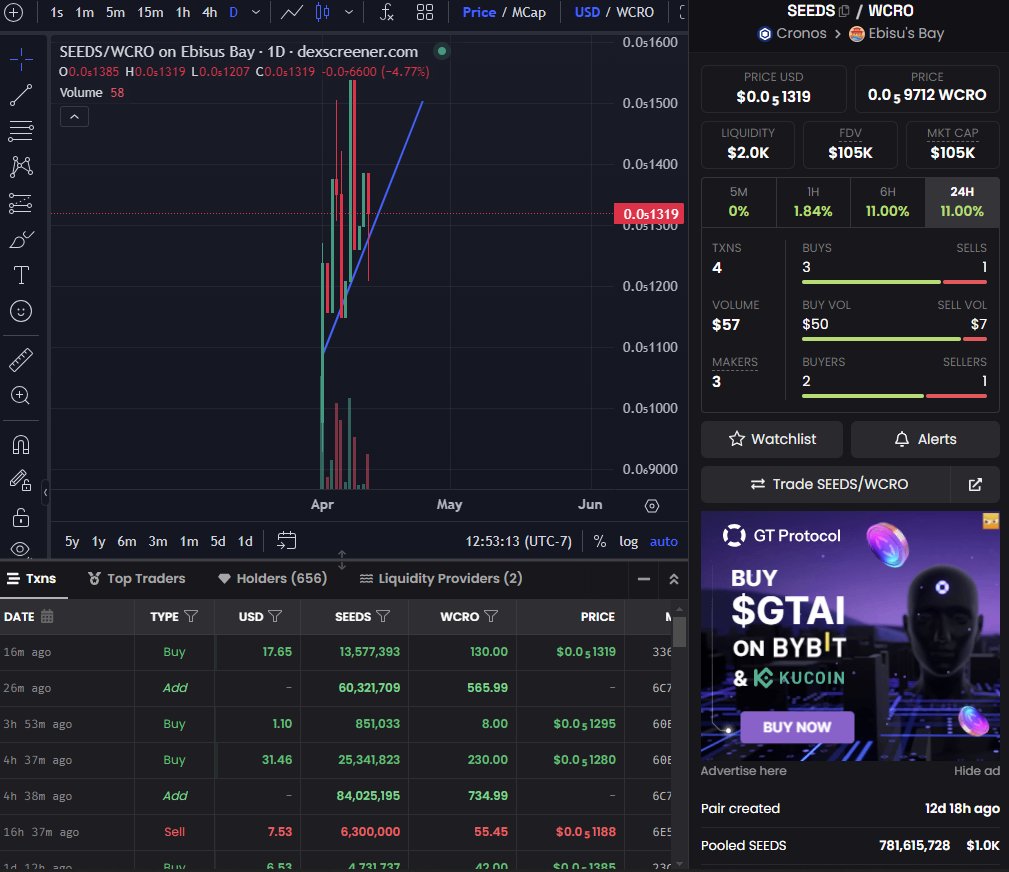The width and height of the screenshot is (1009, 872).
Task: Select the ruler measure tool
Action: click(21, 360)
